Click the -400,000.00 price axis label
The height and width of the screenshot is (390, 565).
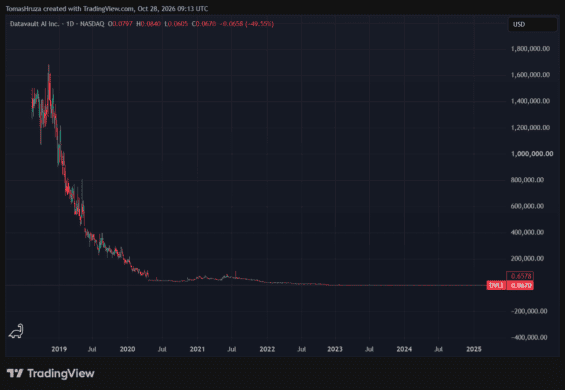529,337
